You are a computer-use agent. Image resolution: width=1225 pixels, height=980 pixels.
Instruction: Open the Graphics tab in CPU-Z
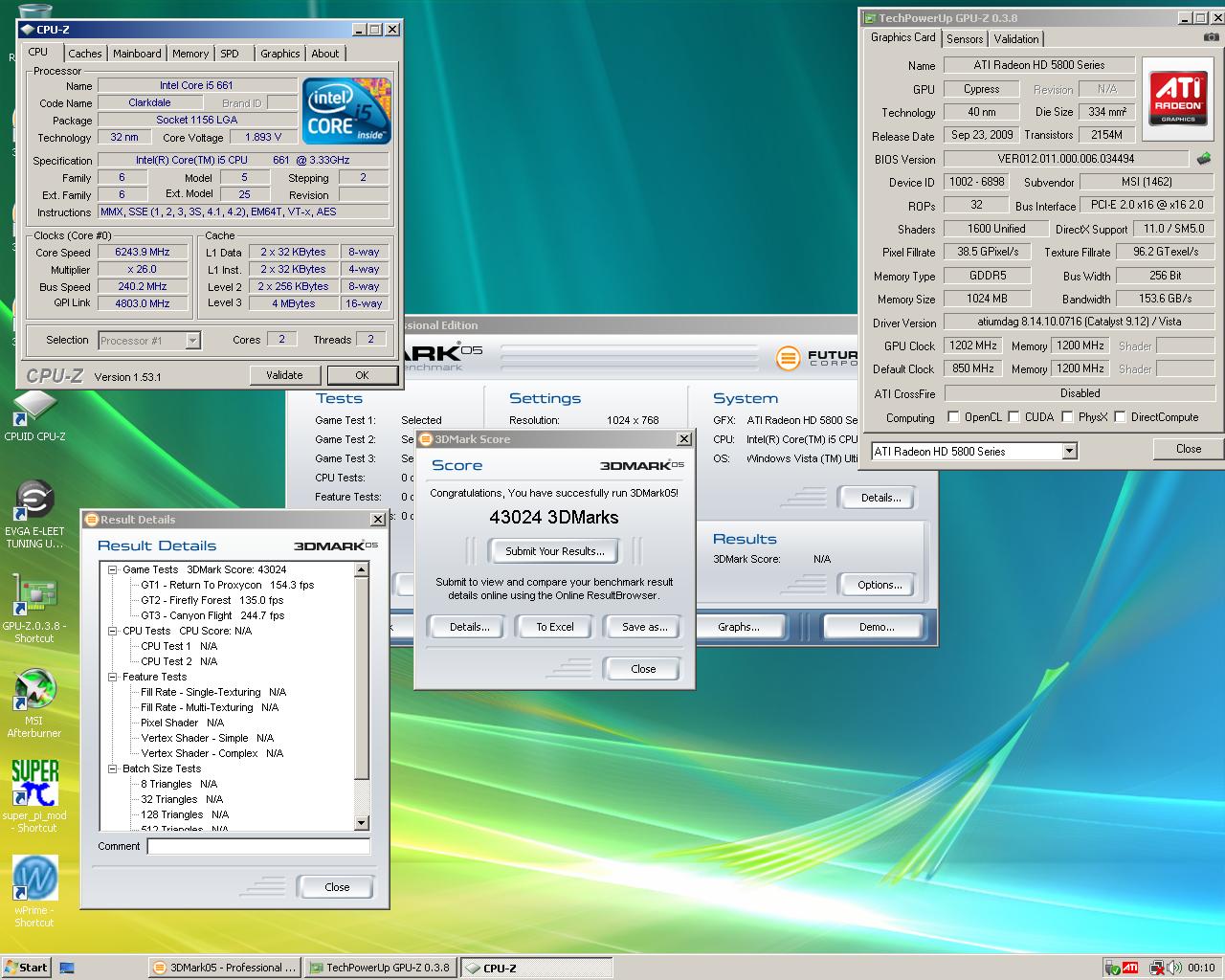click(280, 54)
